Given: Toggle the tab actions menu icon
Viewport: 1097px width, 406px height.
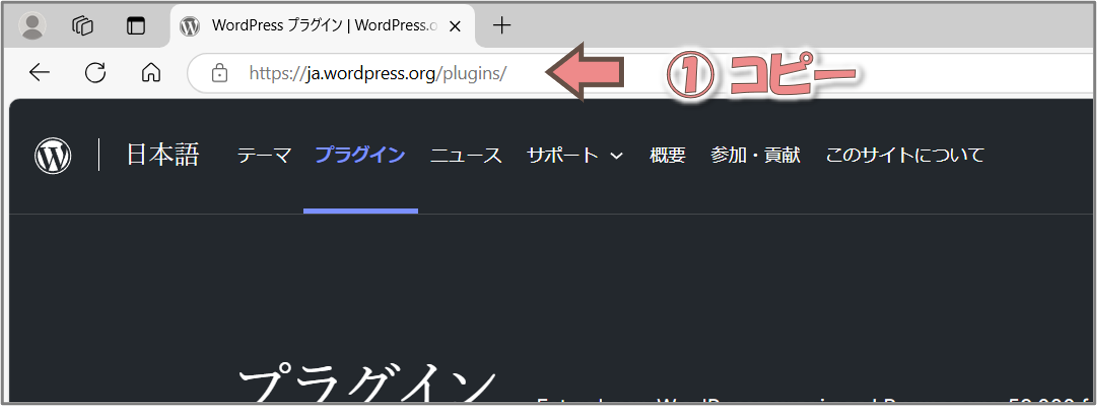Looking at the screenshot, I should coord(136,27).
